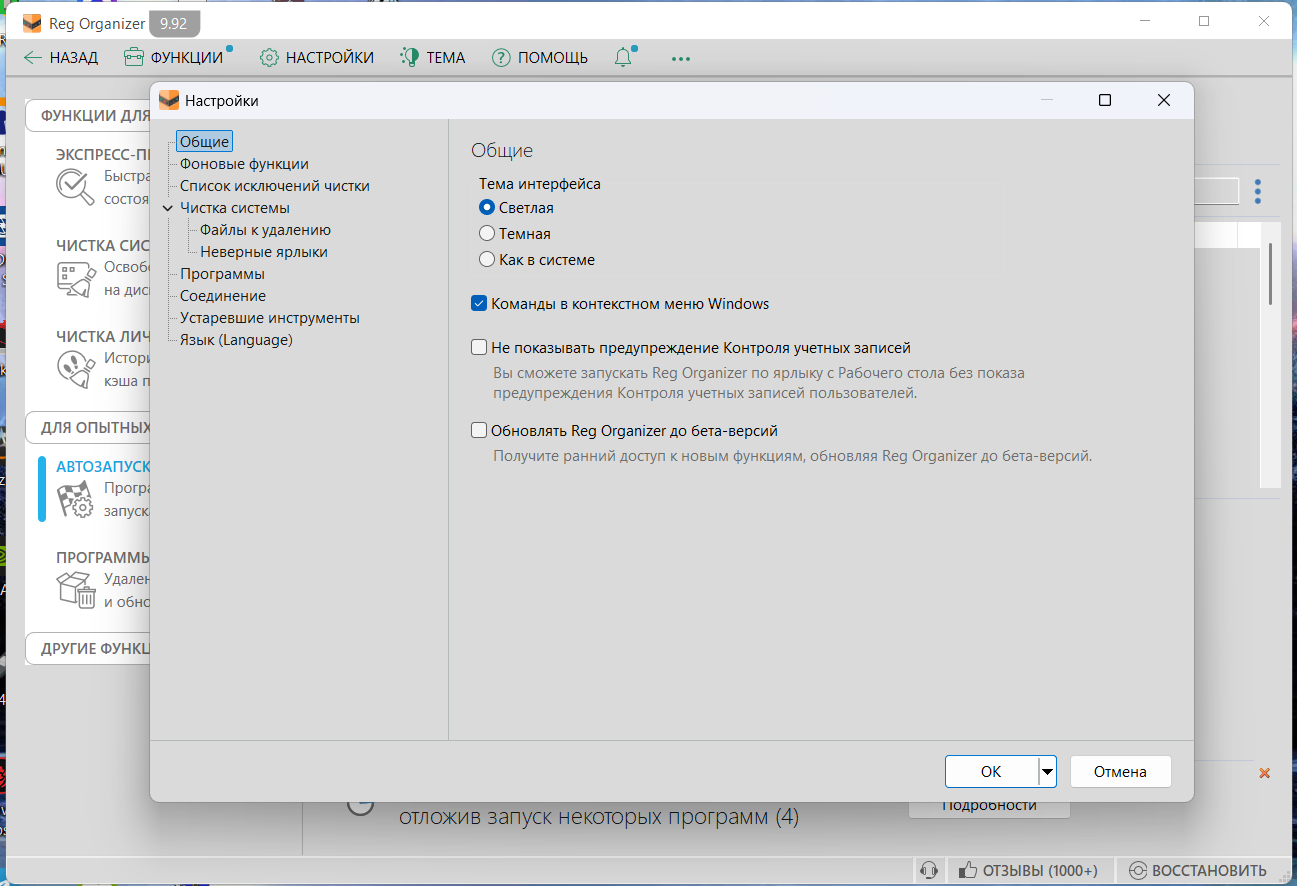1297x886 pixels.
Task: Collapse the Чистка системы tree node
Action: click(x=167, y=208)
